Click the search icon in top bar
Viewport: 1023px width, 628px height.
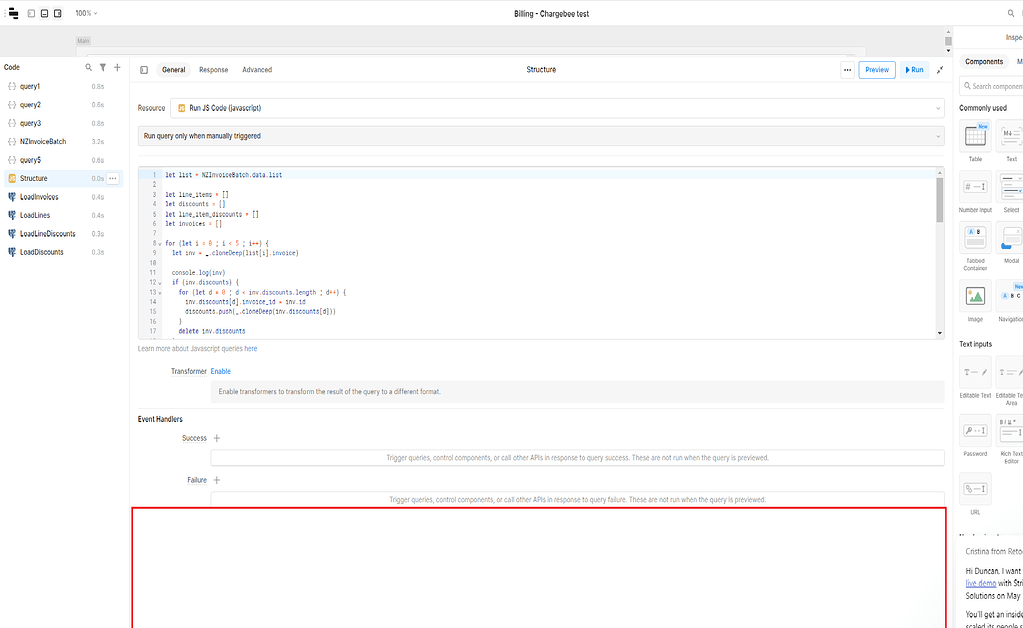(x=1011, y=13)
